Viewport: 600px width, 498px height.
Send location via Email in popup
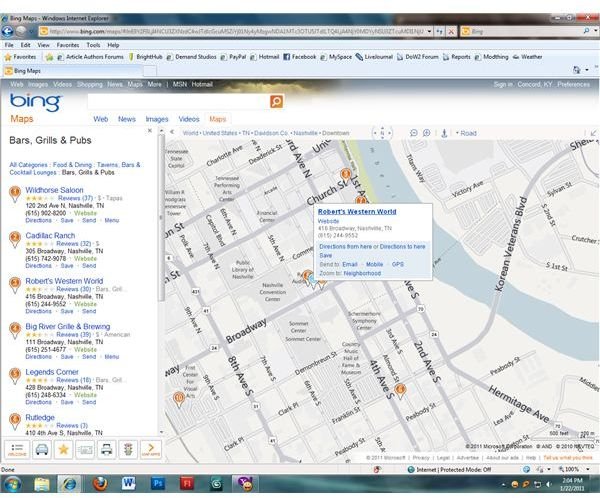click(x=350, y=265)
